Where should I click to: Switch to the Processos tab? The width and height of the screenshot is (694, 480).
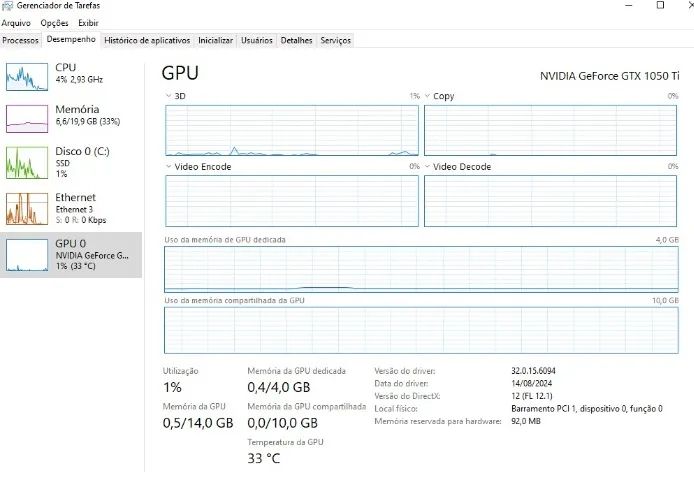click(x=20, y=40)
